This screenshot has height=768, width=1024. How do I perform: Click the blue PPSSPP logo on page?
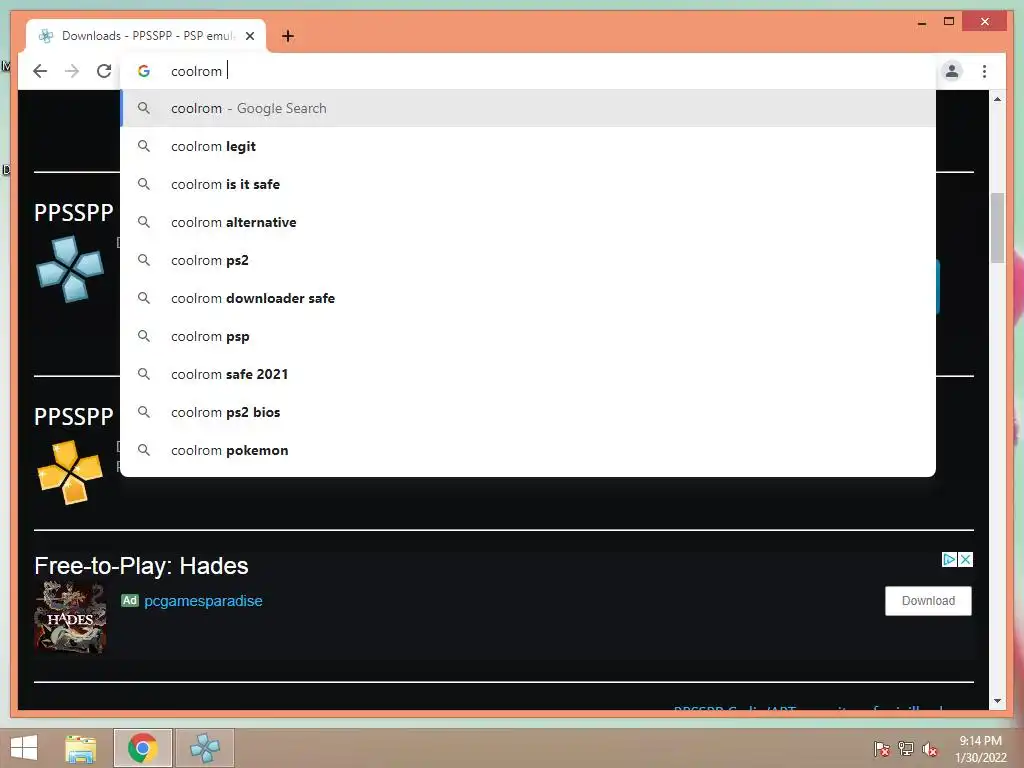[70, 269]
